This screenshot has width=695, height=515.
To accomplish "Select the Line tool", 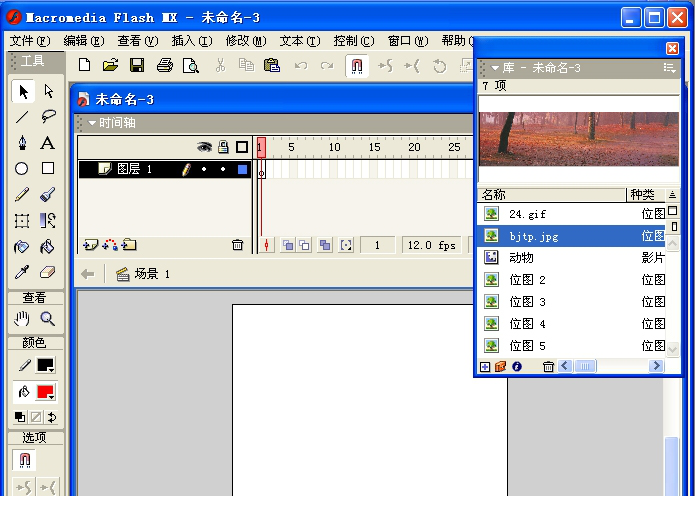I will (22, 117).
